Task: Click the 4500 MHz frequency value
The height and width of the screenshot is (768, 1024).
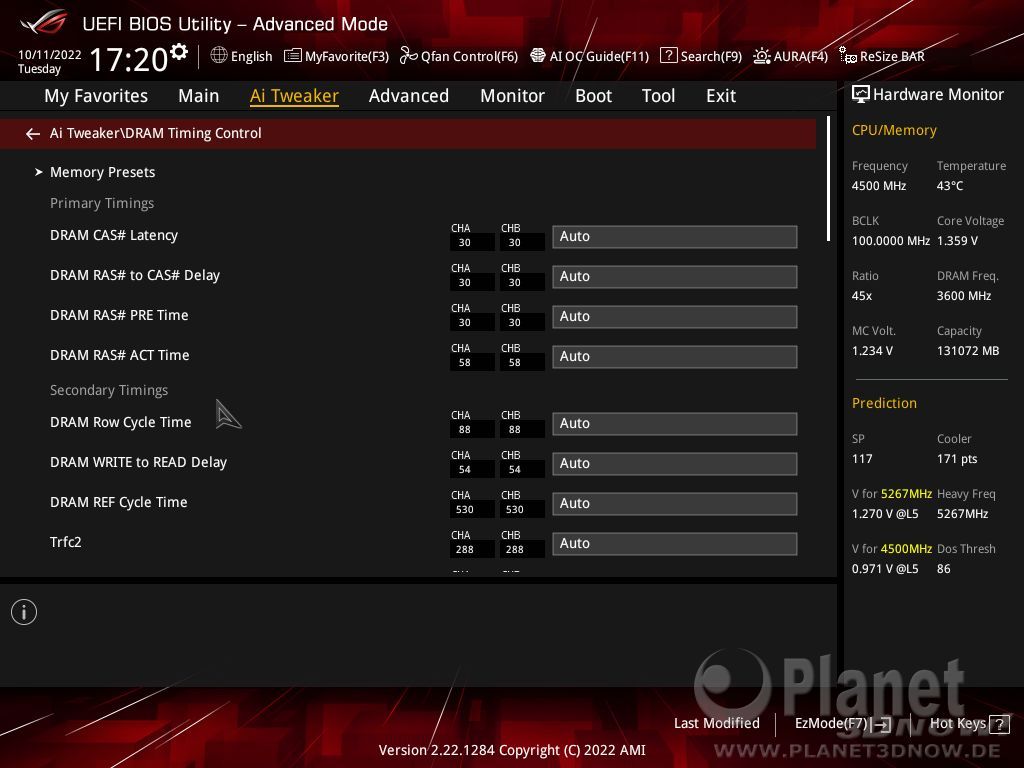Action: tap(878, 186)
